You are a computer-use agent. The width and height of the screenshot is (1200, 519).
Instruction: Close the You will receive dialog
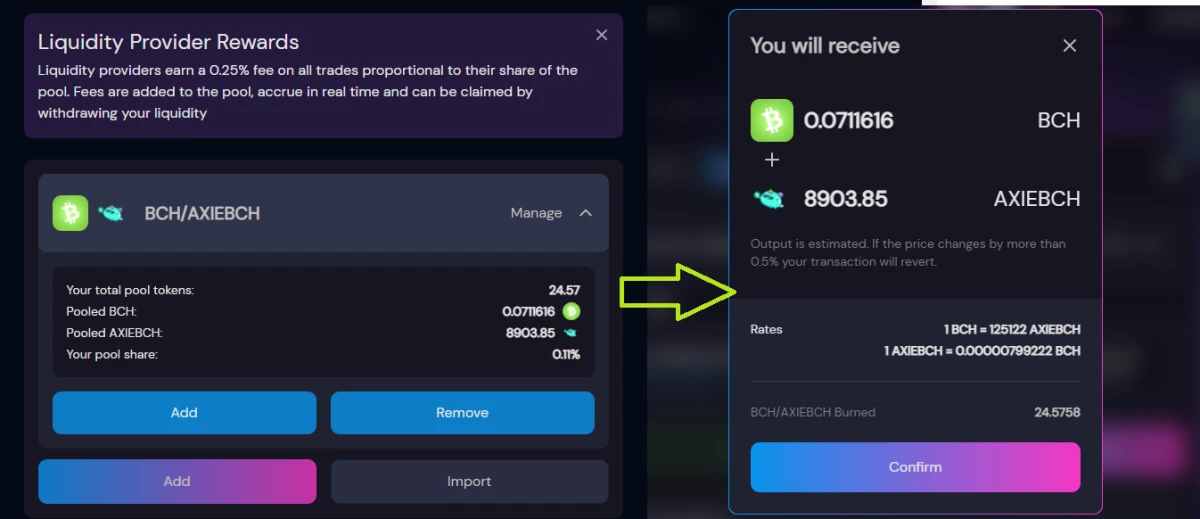coord(1069,46)
